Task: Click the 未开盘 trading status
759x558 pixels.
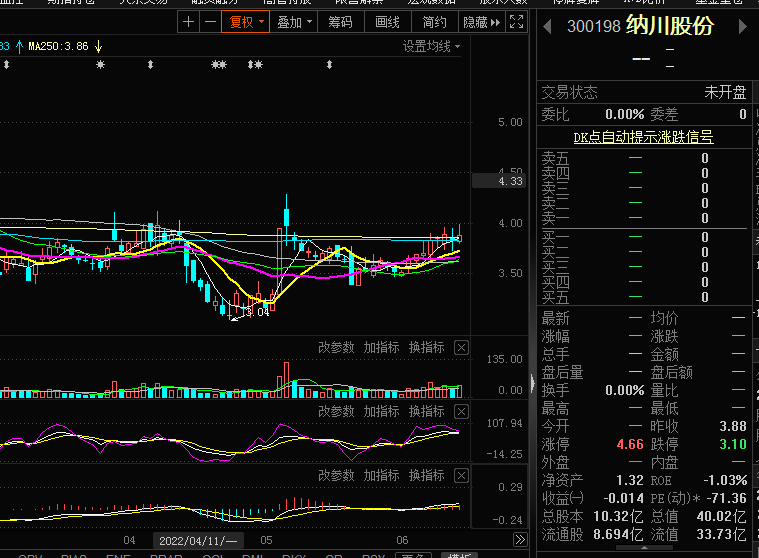Action: coord(725,92)
